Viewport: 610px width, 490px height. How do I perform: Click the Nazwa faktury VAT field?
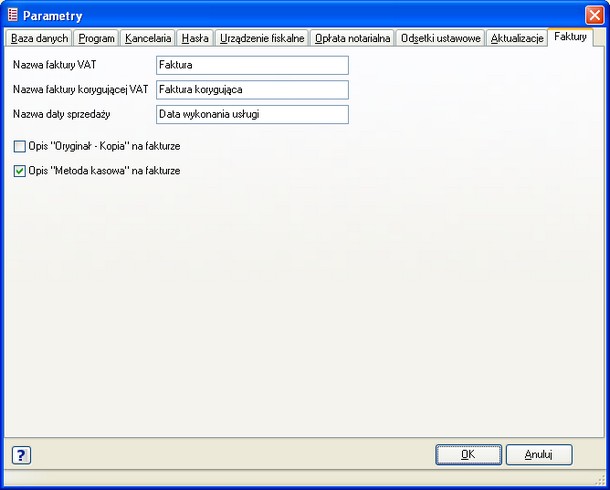coord(252,65)
